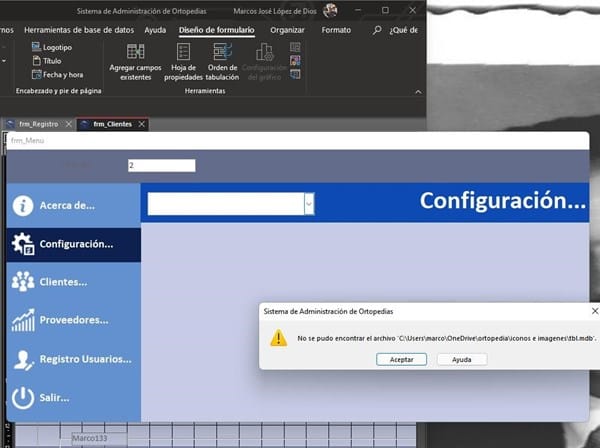600x448 pixels.
Task: Click the search magnifier icon in ribbon
Action: point(377,30)
